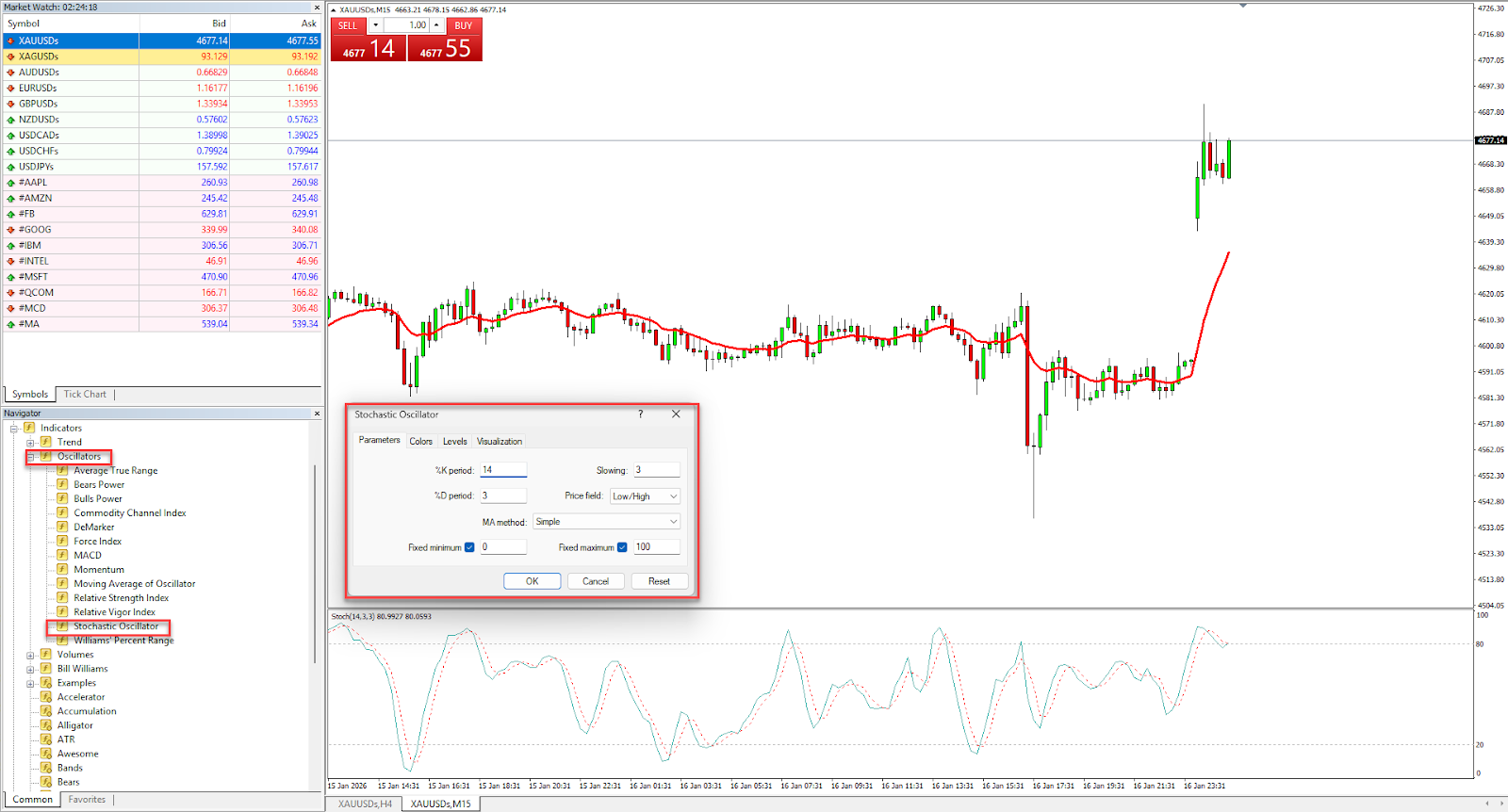The image size is (1508, 812).
Task: Click the MACD indicator icon in Navigator
Action: [62, 555]
